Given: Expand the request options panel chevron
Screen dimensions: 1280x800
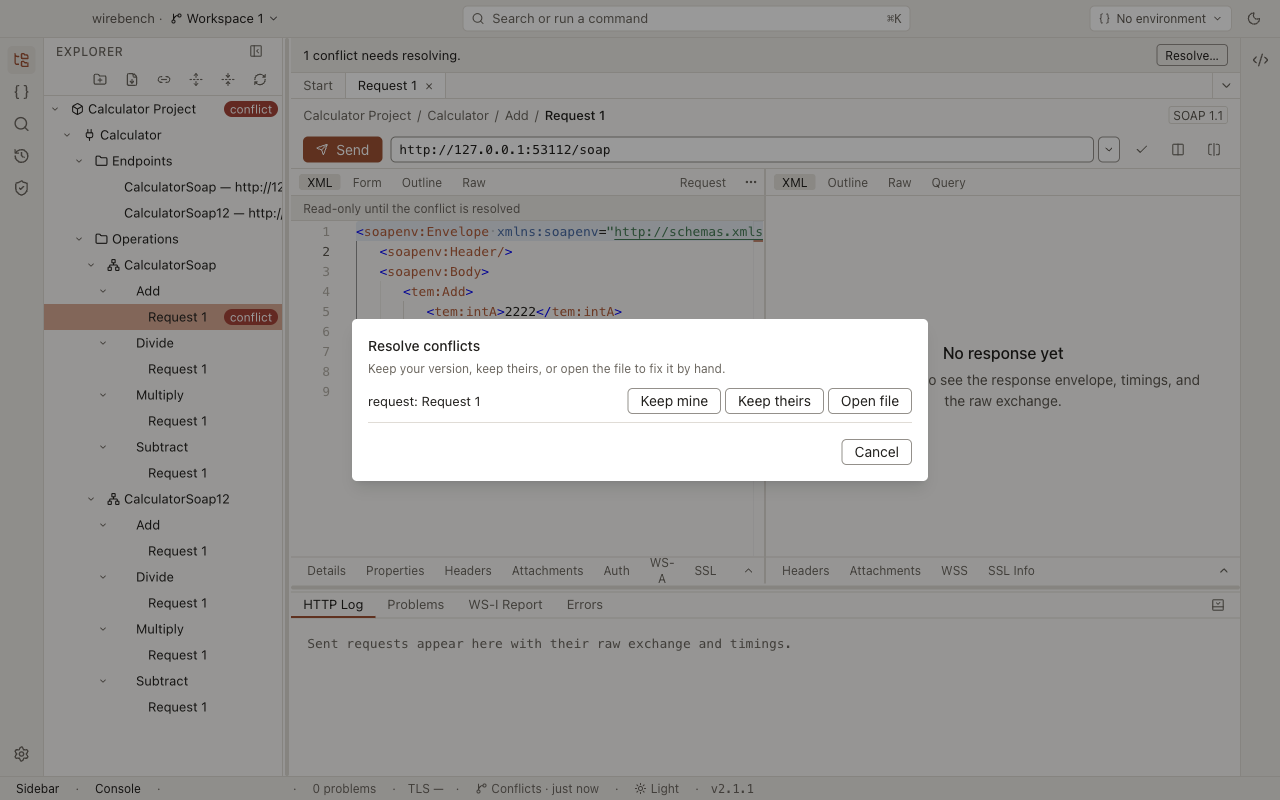Looking at the screenshot, I should 748,571.
